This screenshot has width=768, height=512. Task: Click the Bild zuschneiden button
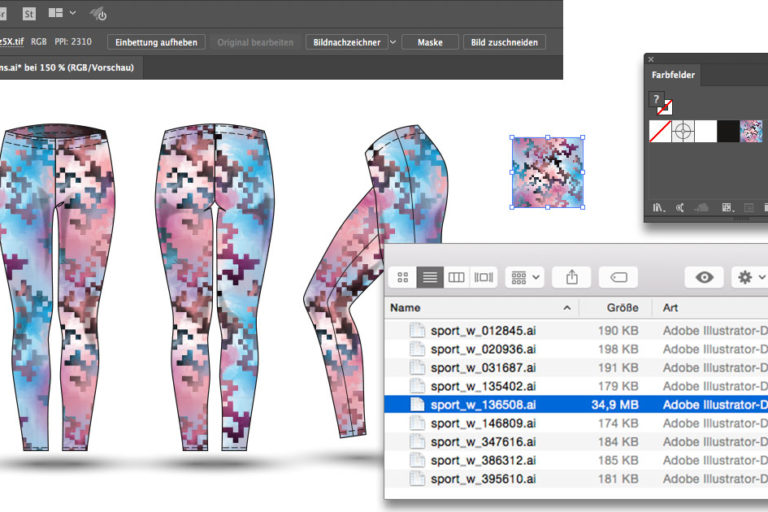505,42
